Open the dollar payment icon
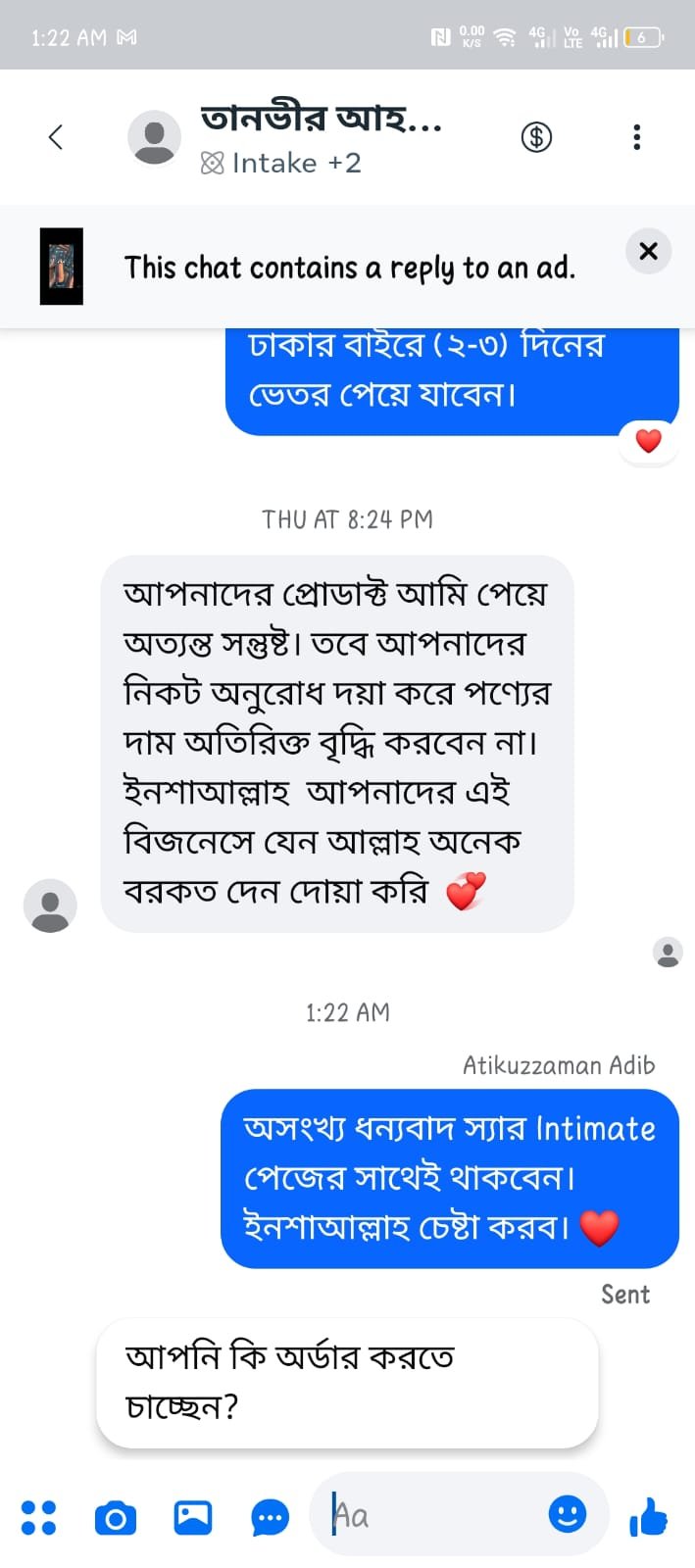The width and height of the screenshot is (695, 1568). click(536, 137)
